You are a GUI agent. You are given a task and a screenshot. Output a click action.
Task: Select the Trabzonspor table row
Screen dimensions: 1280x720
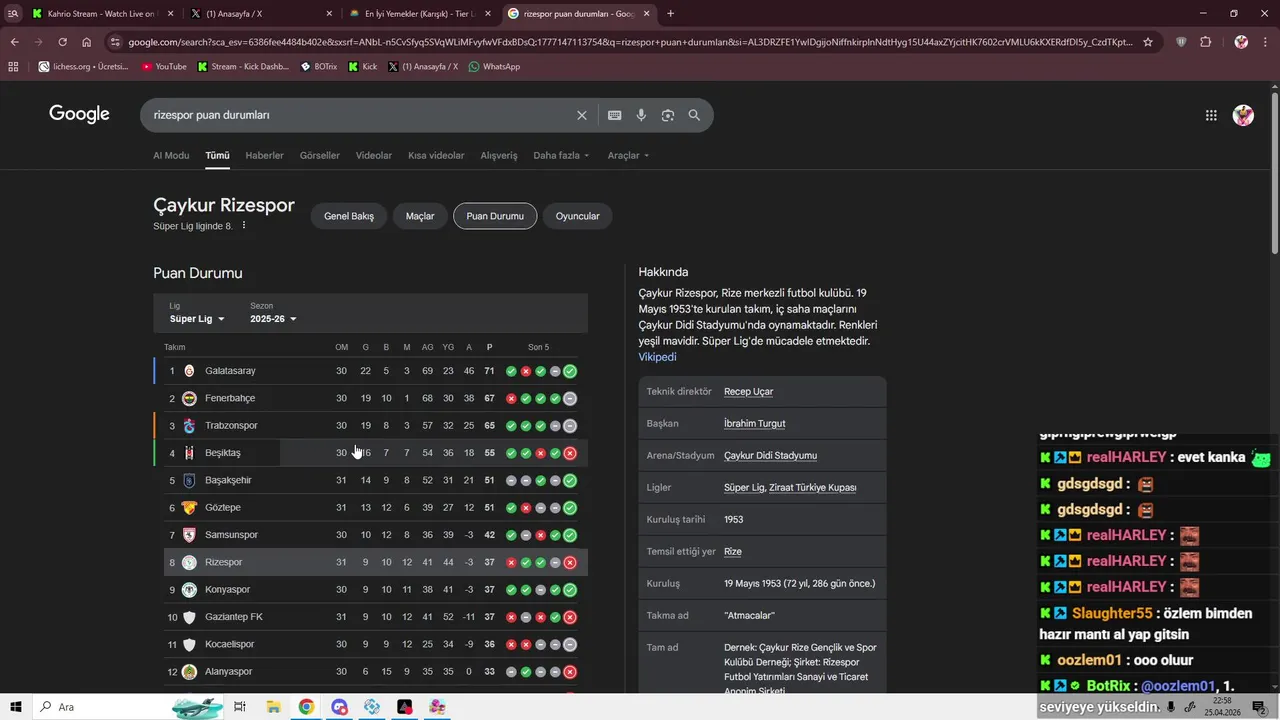[x=370, y=425]
